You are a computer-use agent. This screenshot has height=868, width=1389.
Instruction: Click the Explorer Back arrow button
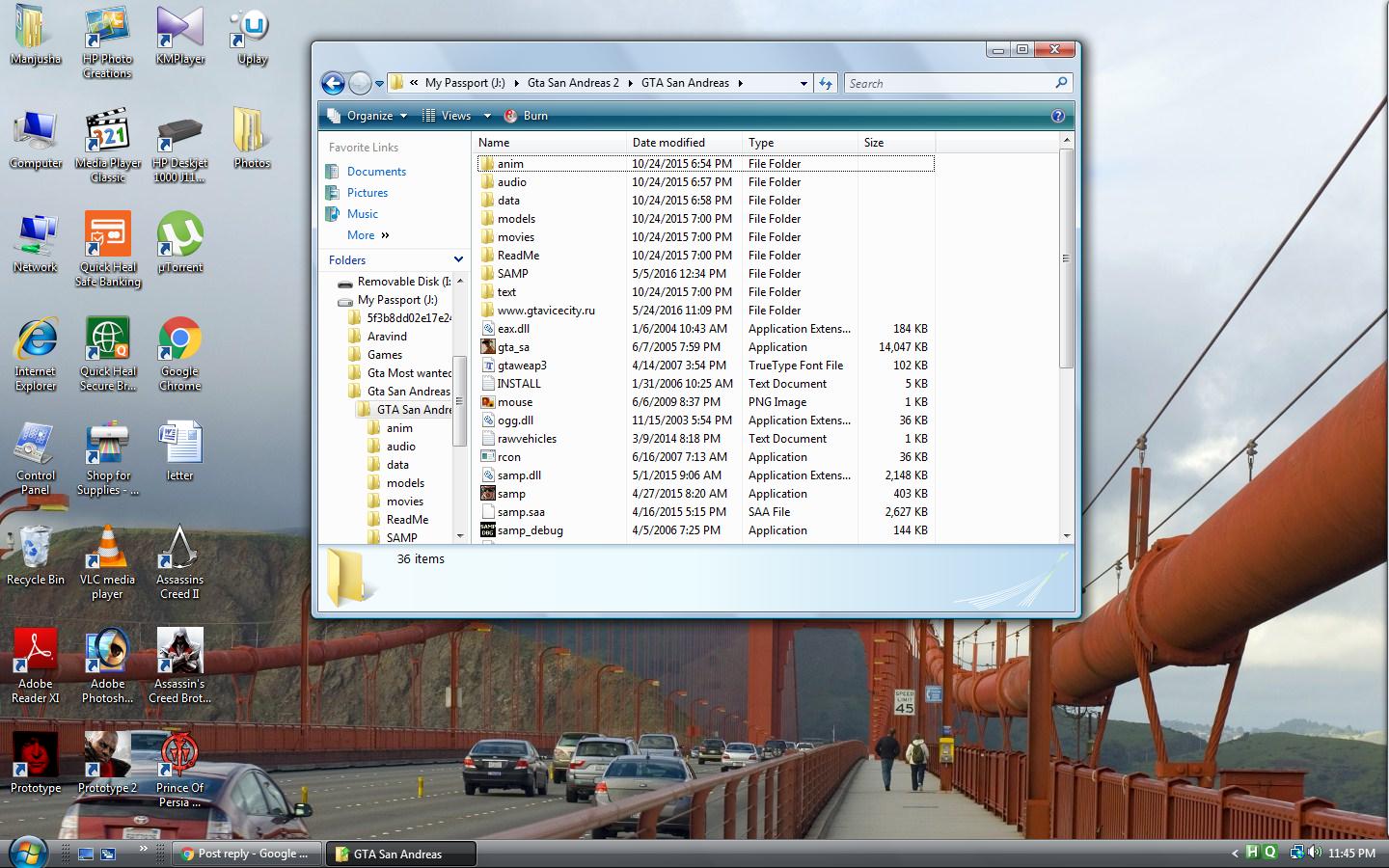(333, 84)
